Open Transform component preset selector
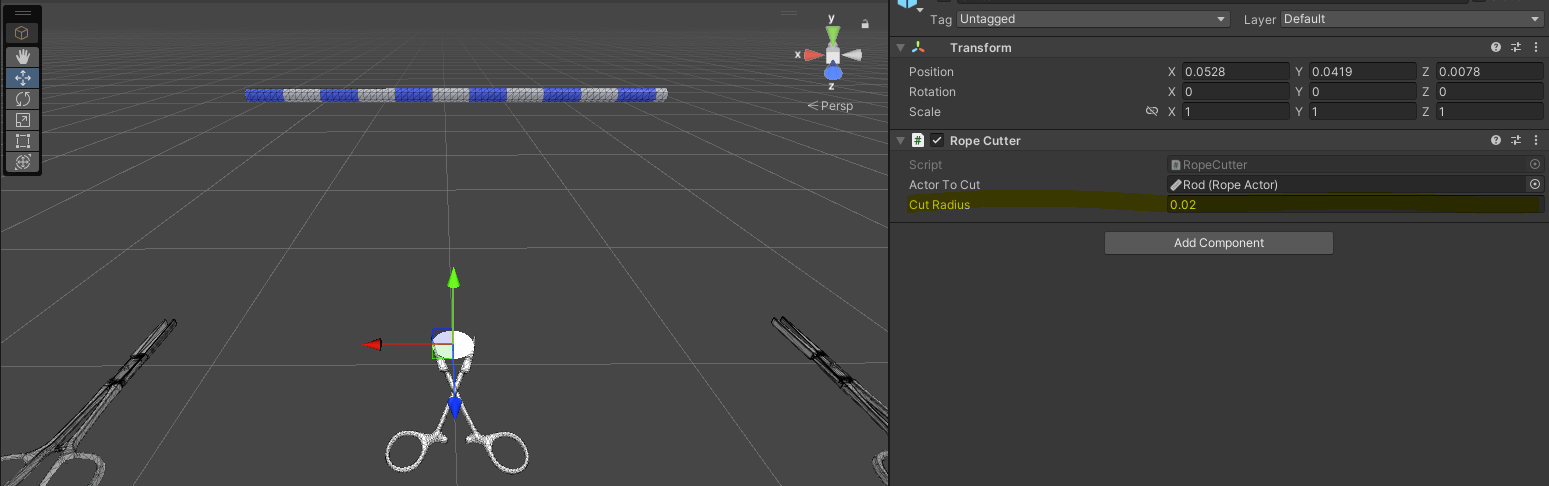Viewport: 1549px width, 486px height. (x=1516, y=48)
